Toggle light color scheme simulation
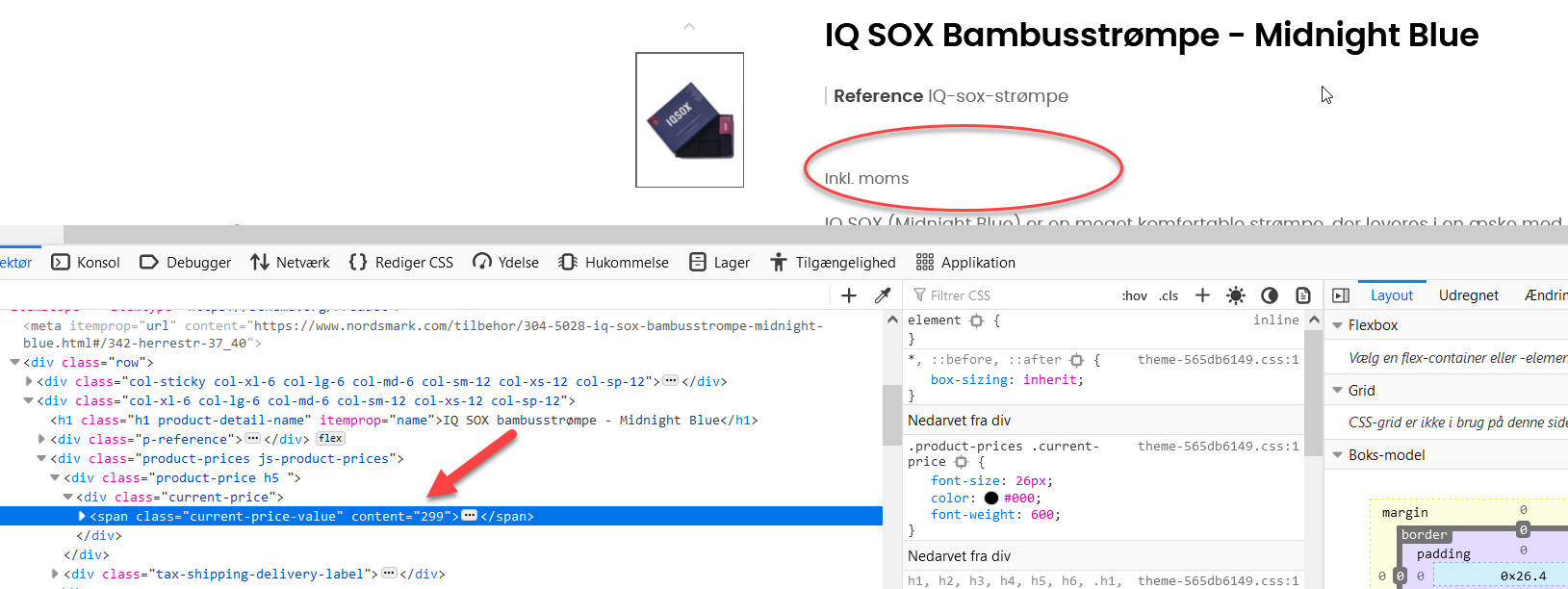Image resolution: width=1568 pixels, height=589 pixels. click(x=1236, y=295)
